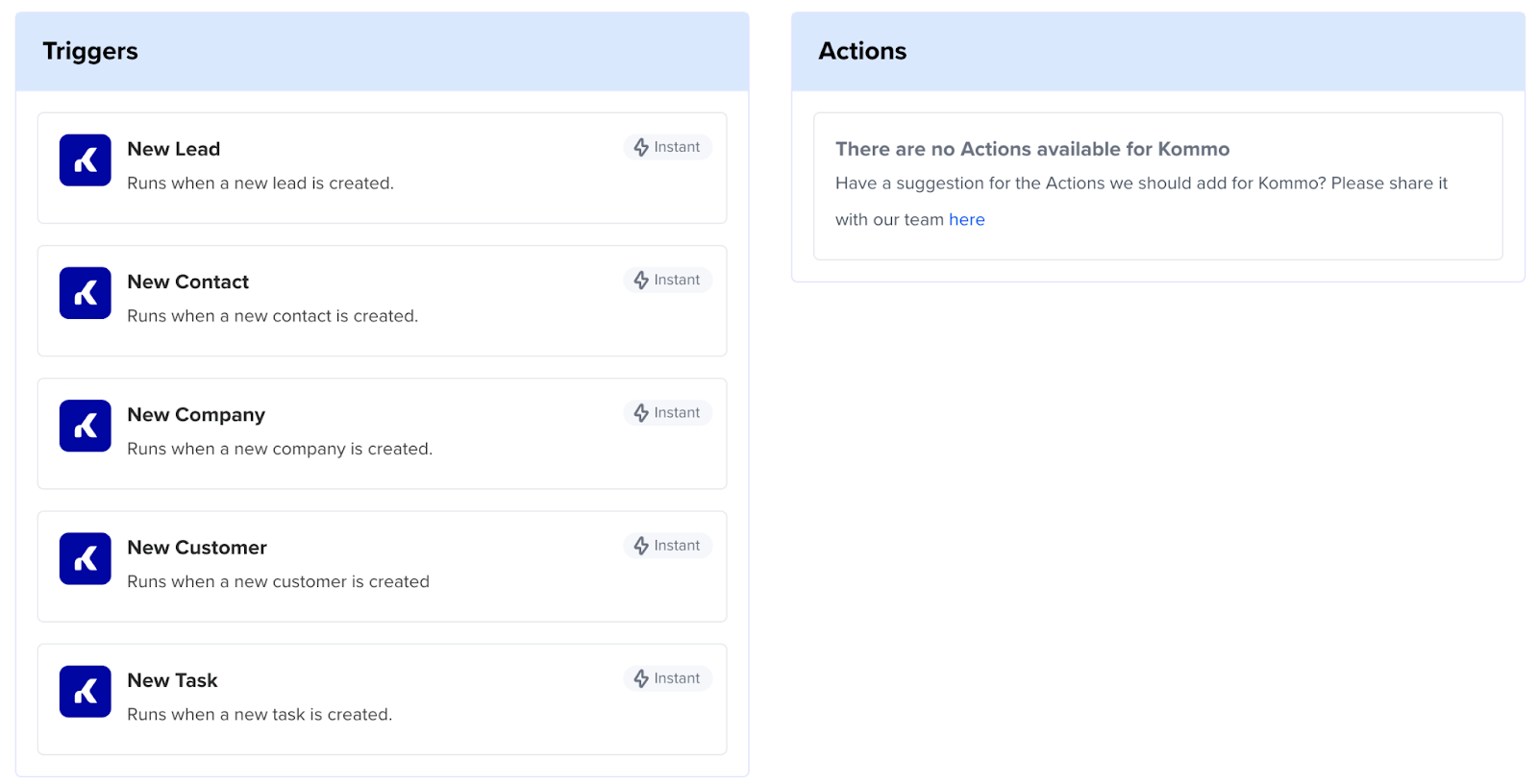This screenshot has width=1538, height=784.
Task: Click the Instant badge on New Company
Action: pos(667,412)
